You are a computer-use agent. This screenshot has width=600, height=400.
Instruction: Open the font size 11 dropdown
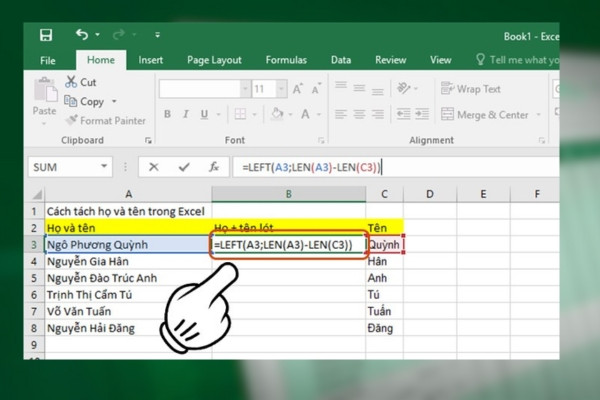tap(281, 89)
